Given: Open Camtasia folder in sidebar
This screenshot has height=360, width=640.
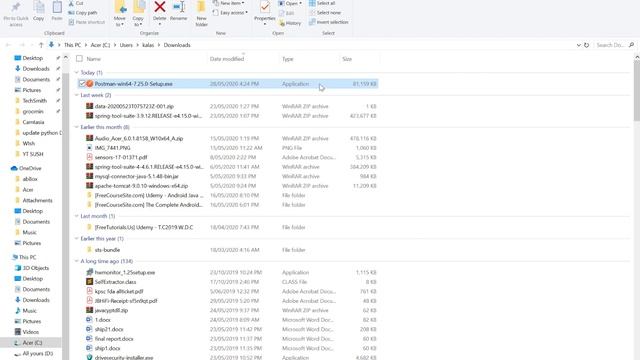Looking at the screenshot, I should click(x=33, y=122).
